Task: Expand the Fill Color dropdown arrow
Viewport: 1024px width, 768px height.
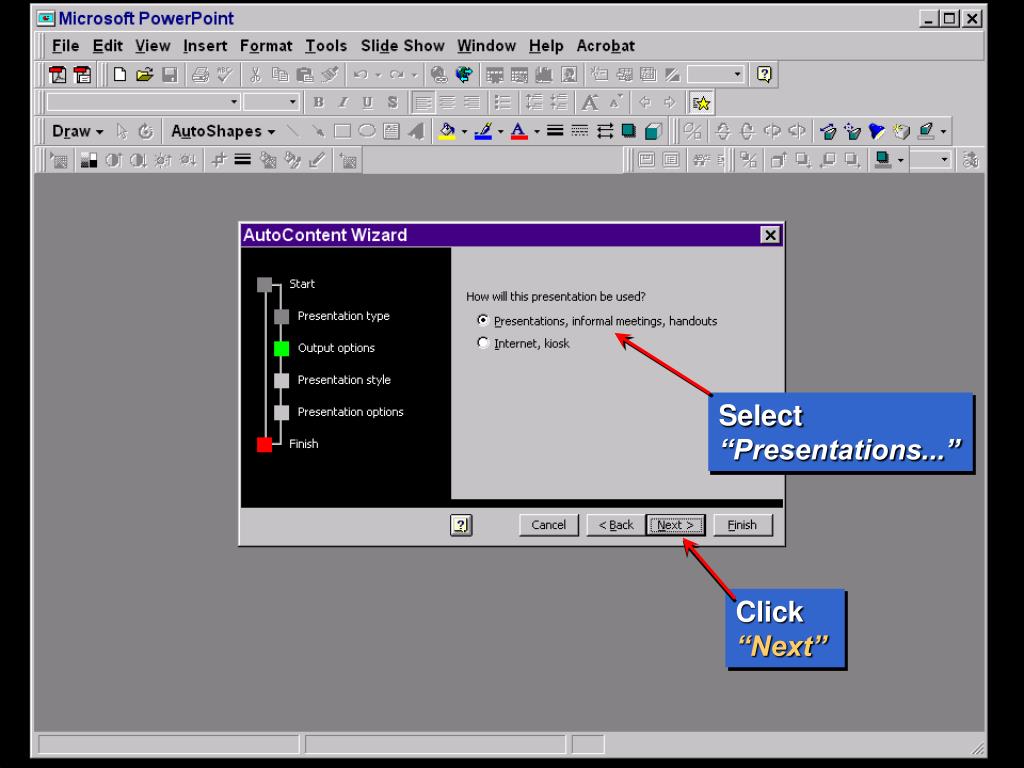Action: pyautogui.click(x=464, y=131)
